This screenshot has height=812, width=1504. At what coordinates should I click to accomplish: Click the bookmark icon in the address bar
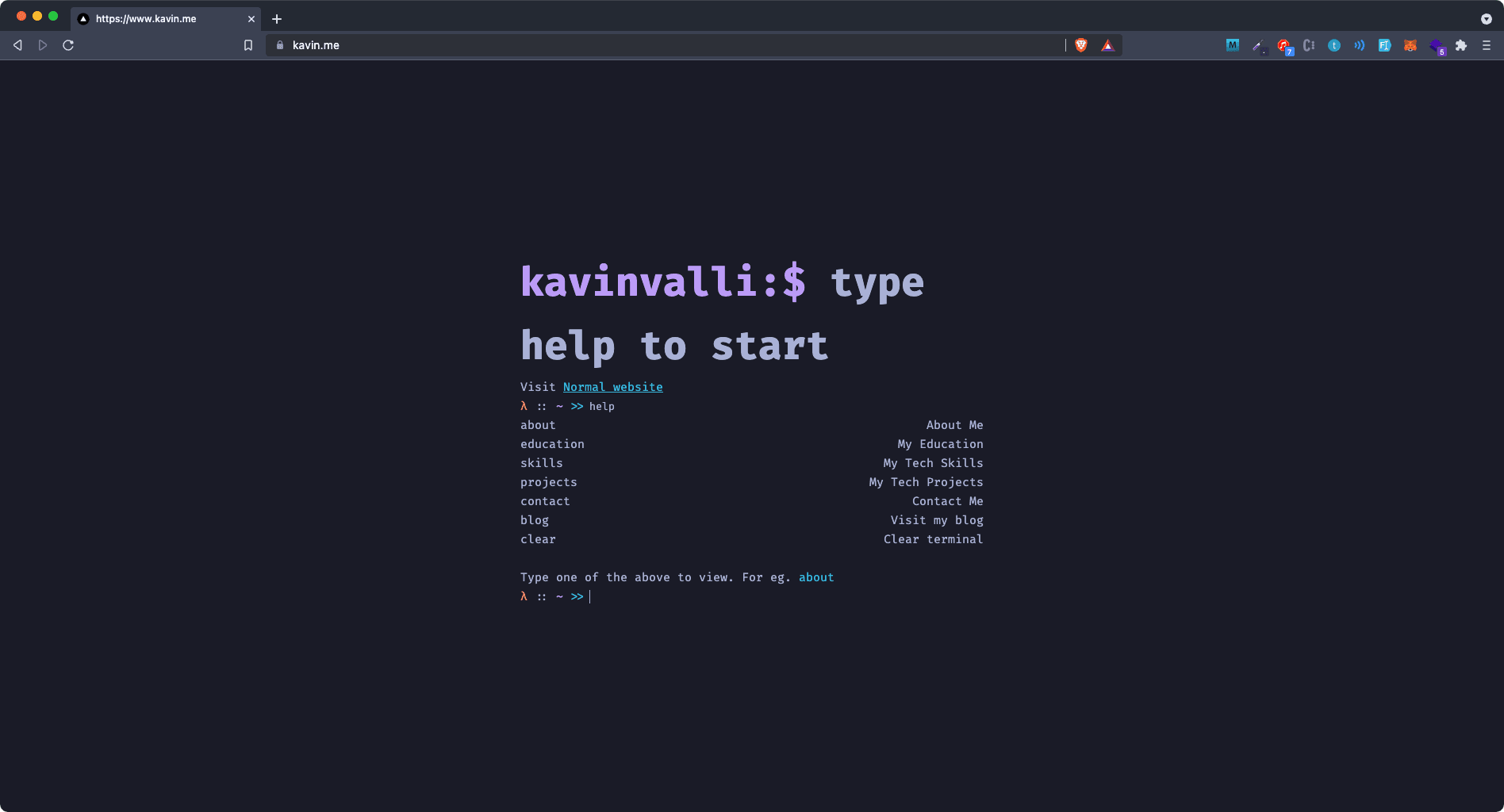(247, 45)
